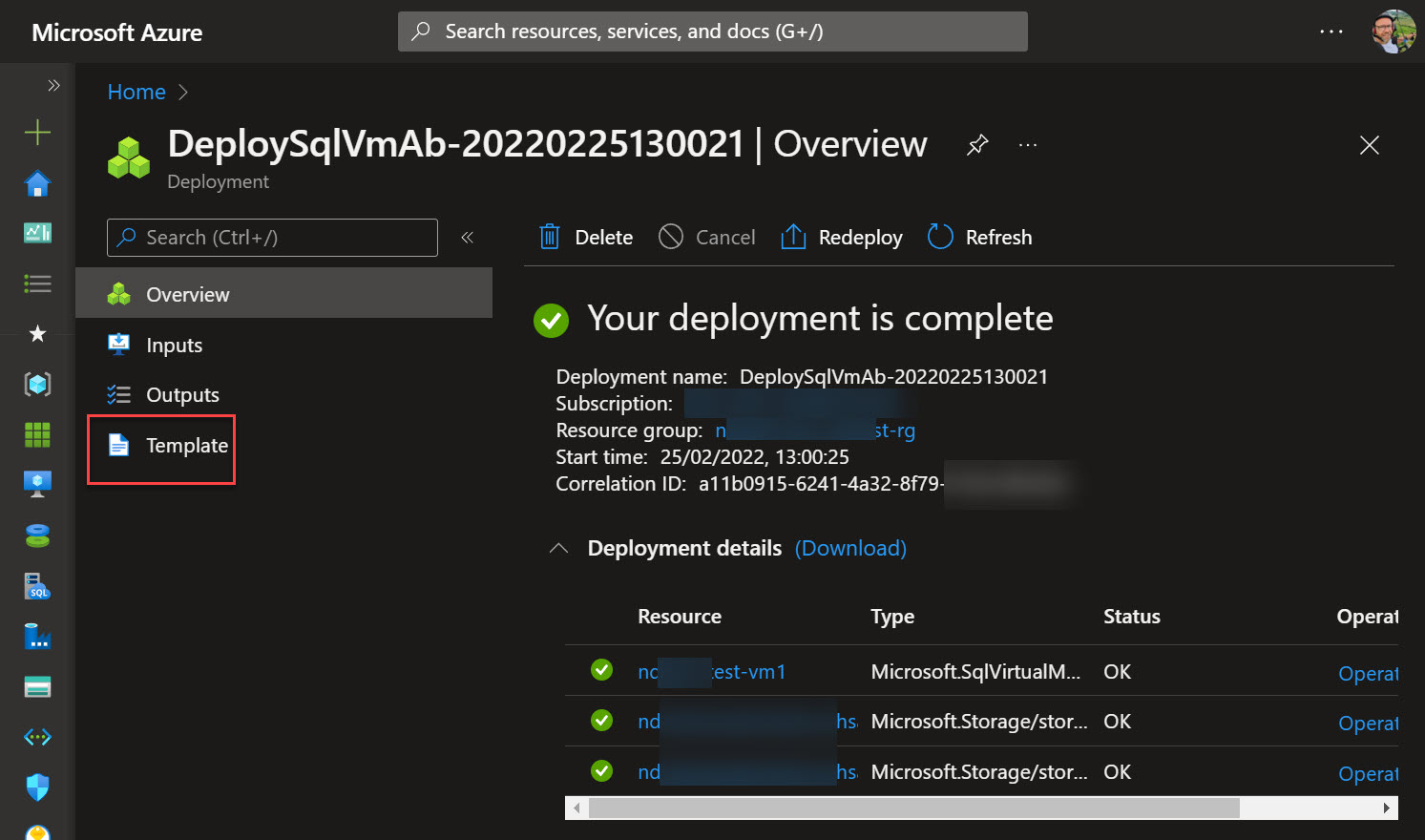This screenshot has width=1425, height=840.
Task: Open the last Microsoft.Storage resource link
Action: pyautogui.click(x=747, y=772)
